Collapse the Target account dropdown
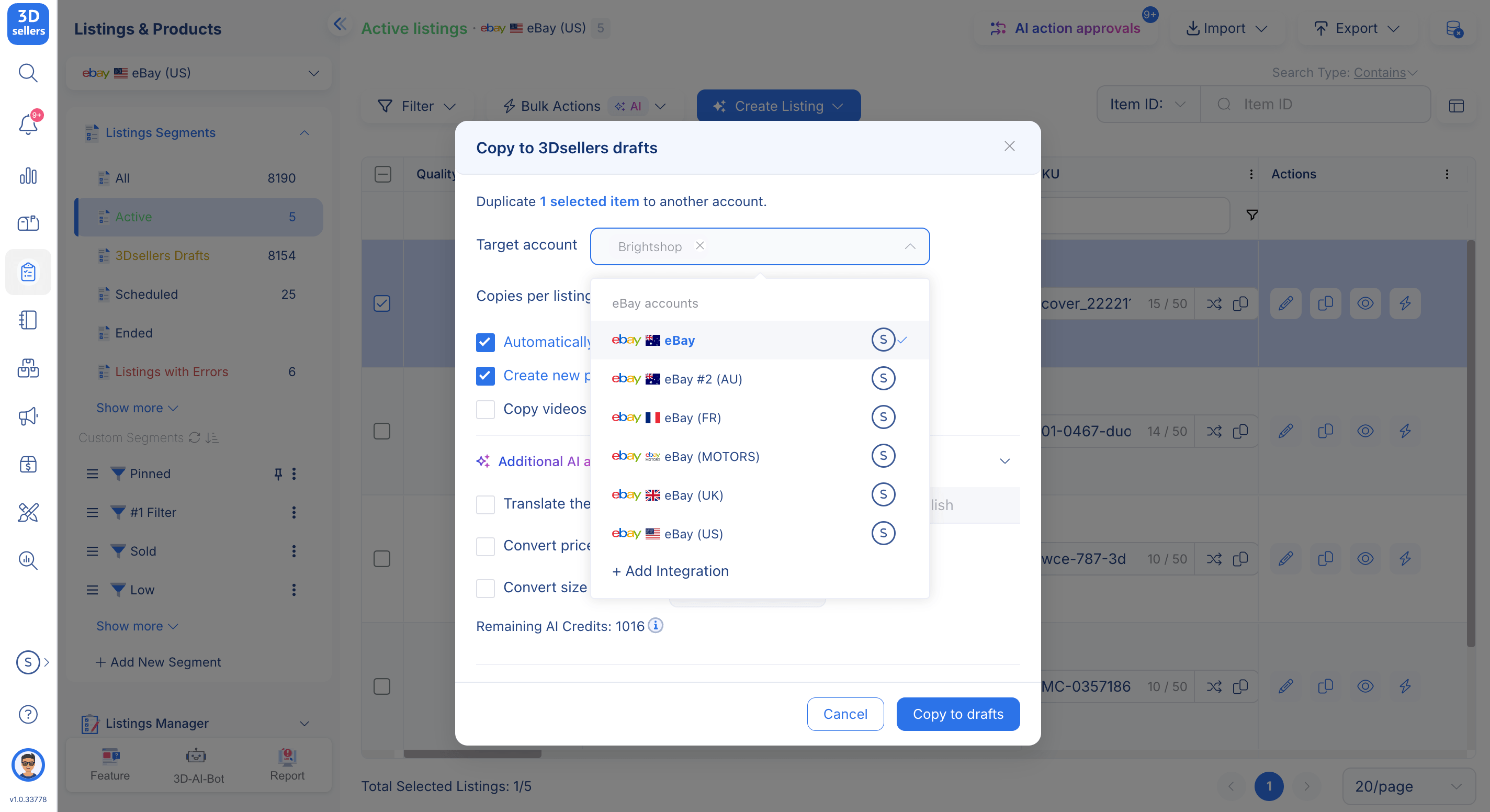Image resolution: width=1490 pixels, height=812 pixels. click(x=910, y=246)
